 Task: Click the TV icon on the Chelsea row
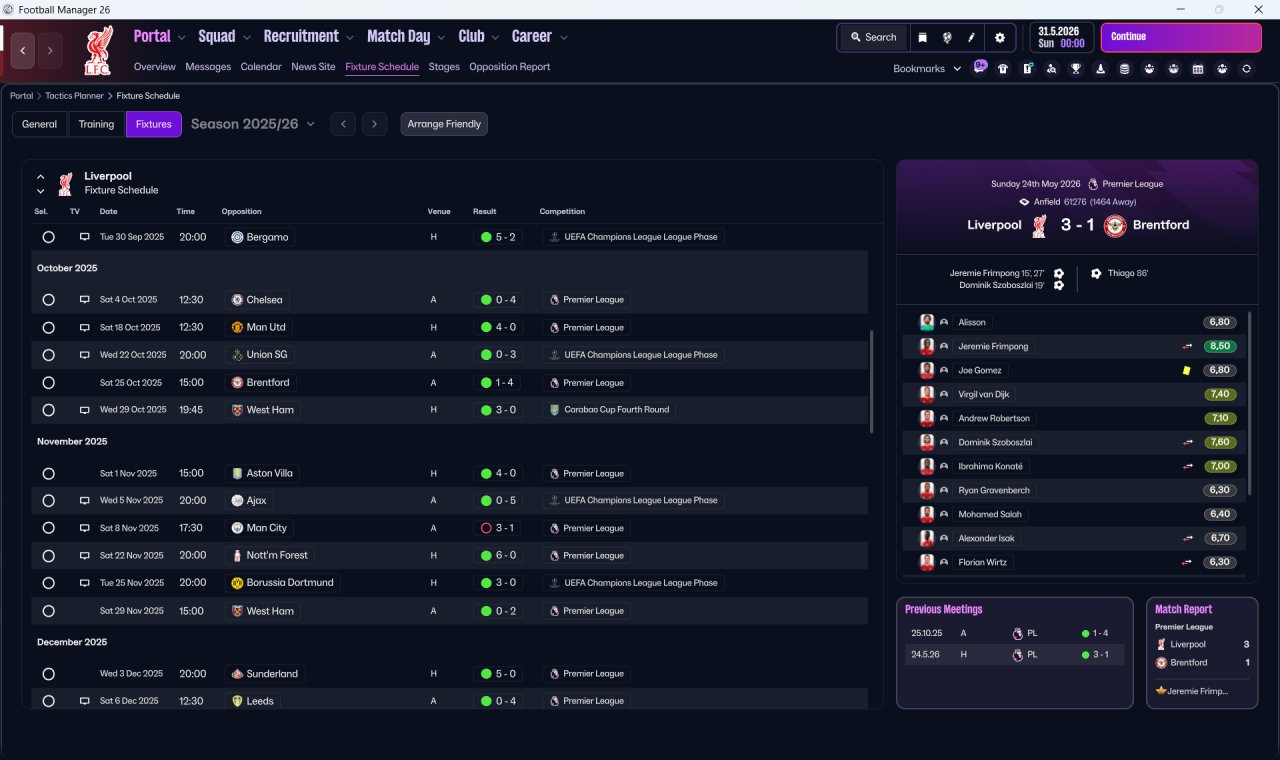[85, 300]
